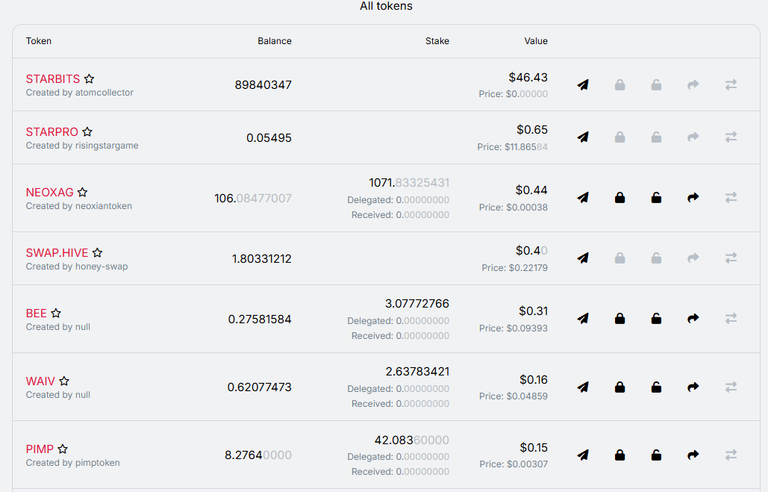Click 'Created by risingstargame' text
Image resolution: width=768 pixels, height=492 pixels.
(x=82, y=146)
